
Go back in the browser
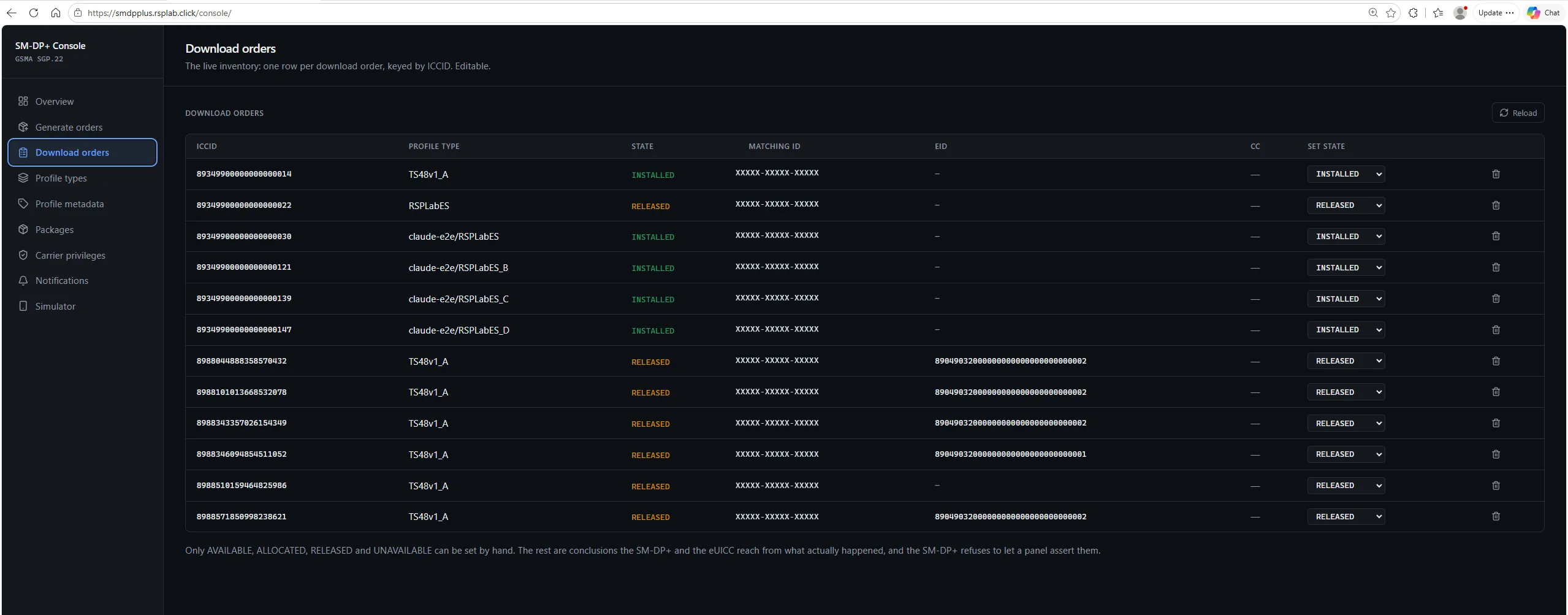12,13
